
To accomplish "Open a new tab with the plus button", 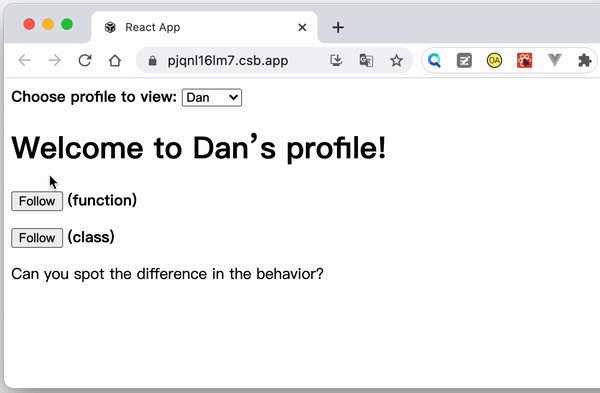I will coord(338,28).
